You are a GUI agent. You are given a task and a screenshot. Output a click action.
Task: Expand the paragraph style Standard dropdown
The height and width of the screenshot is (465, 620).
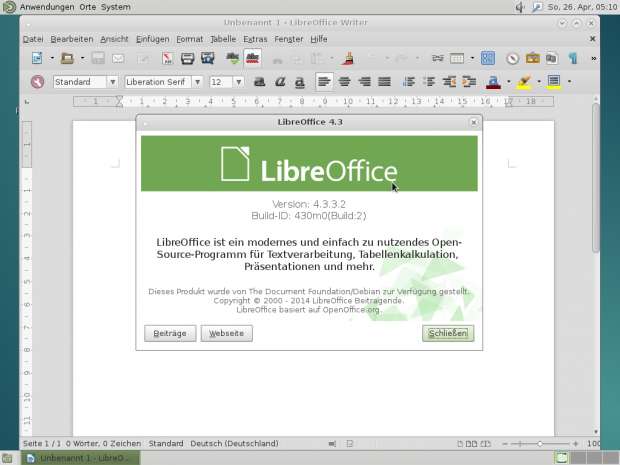coord(113,82)
